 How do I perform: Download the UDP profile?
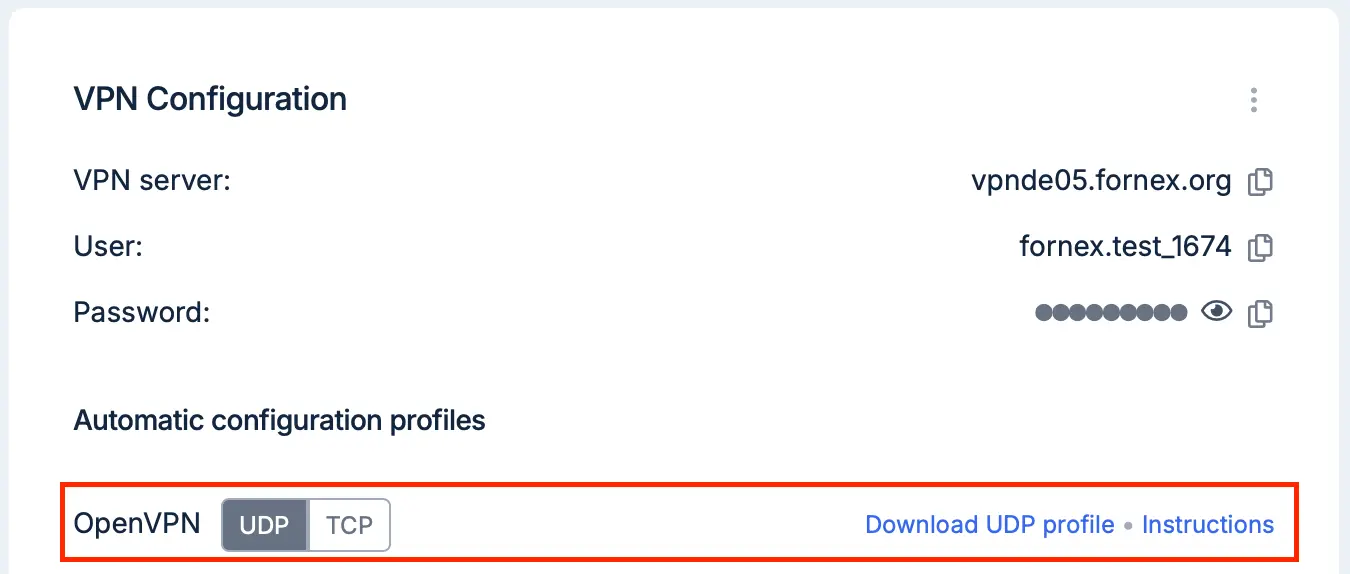pos(989,525)
